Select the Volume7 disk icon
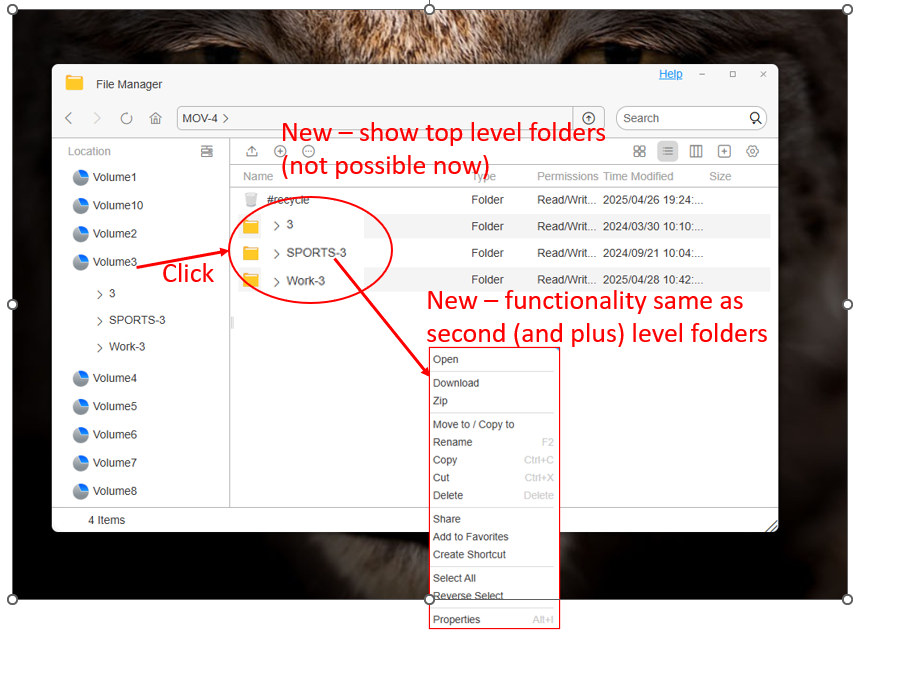 (81, 463)
